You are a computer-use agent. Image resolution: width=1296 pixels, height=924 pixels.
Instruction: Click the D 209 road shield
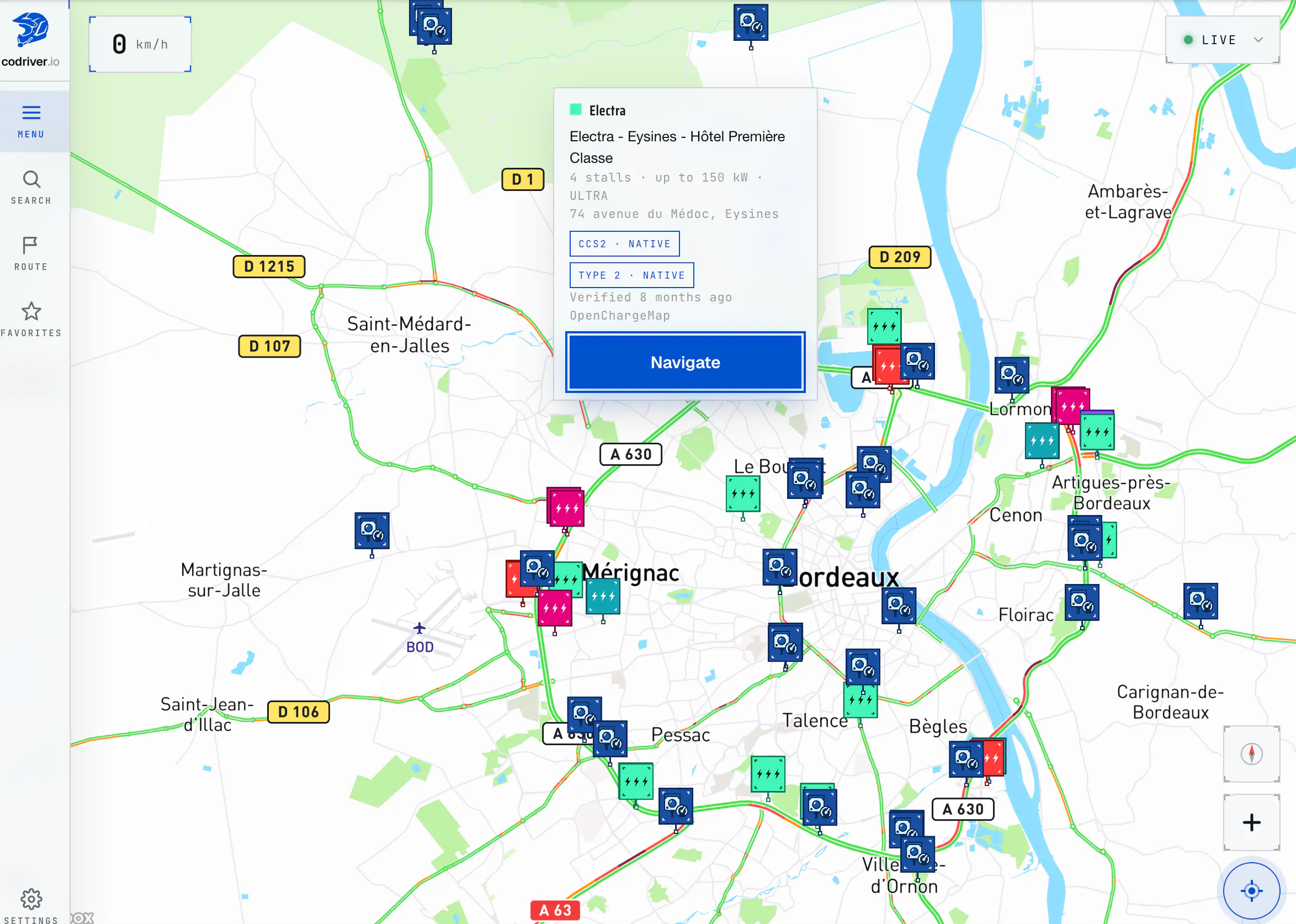[900, 257]
